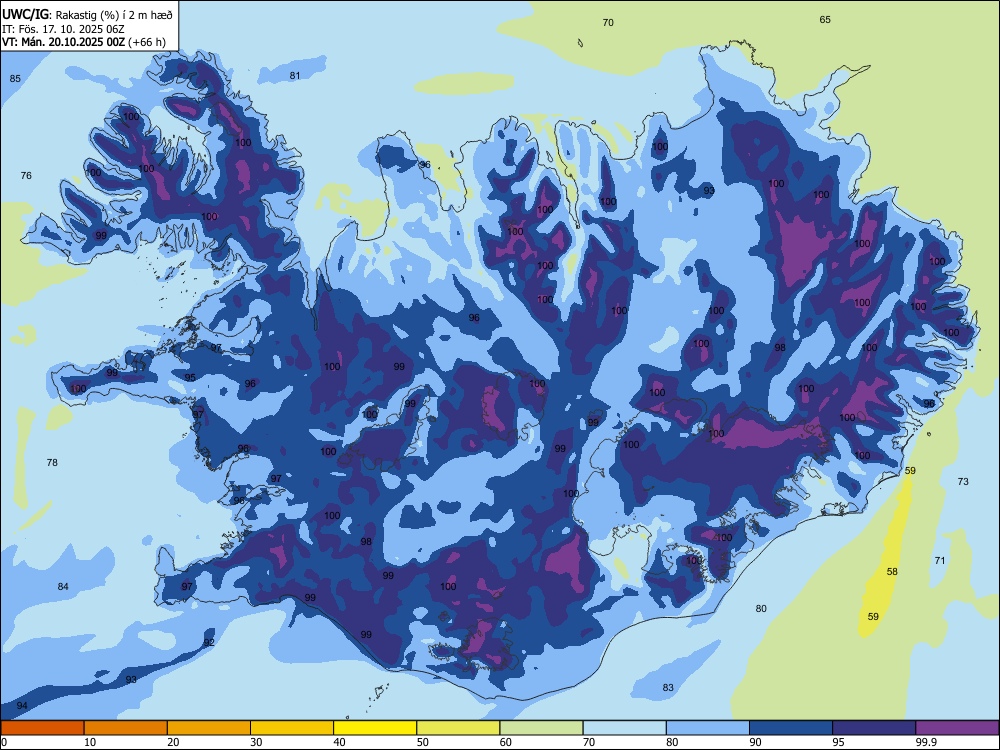This screenshot has height=750, width=1000.
Task: Click the orange 10–20 legend swatch
Action: tap(126, 728)
